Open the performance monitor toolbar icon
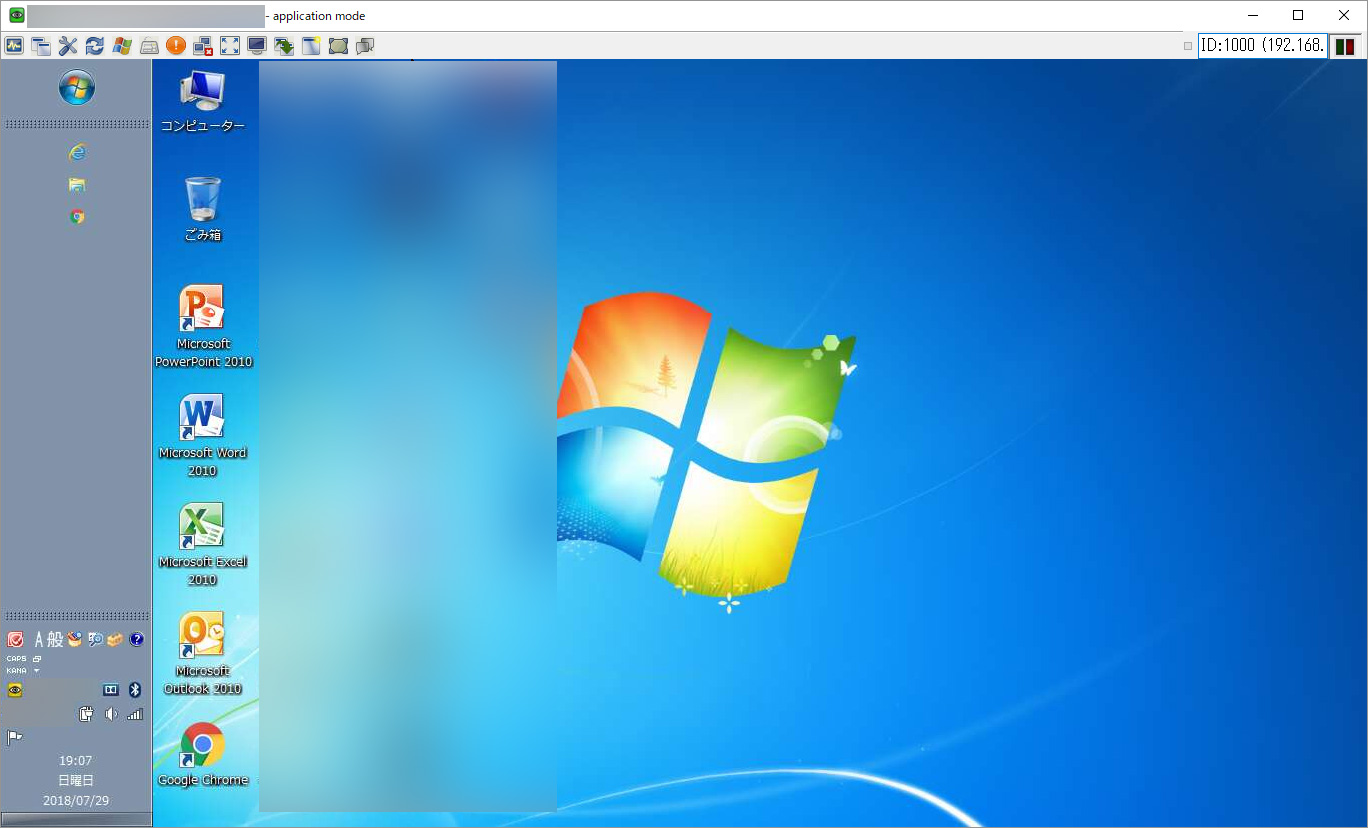Viewport: 1368px width, 828px height. [x=14, y=45]
